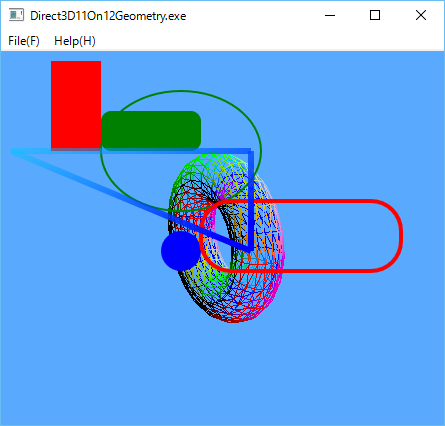Image resolution: width=445 pixels, height=426 pixels.
Task: Click inside the red outlined rounded rectangle
Action: click(333, 236)
